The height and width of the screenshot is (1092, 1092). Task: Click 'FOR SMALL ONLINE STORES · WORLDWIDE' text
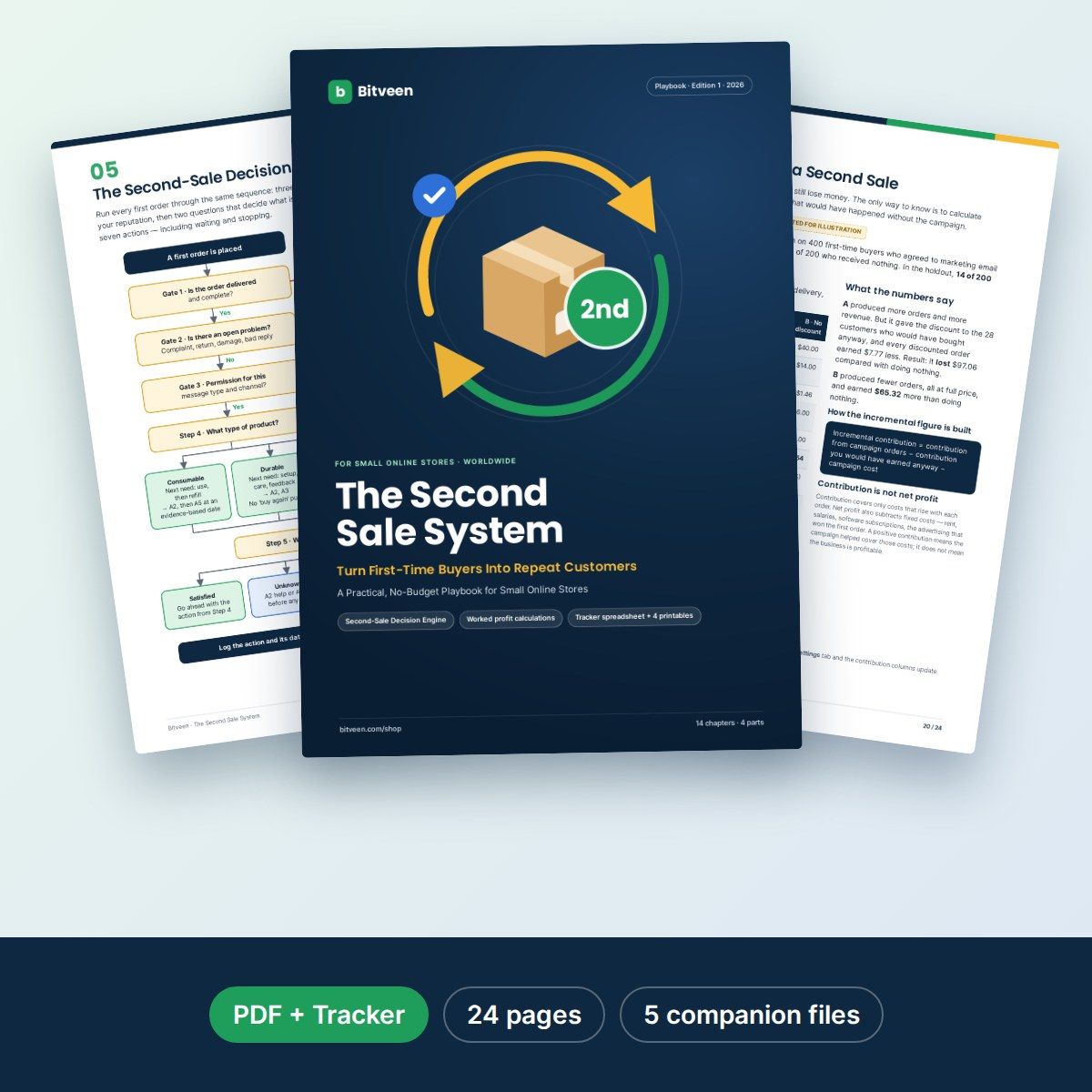coord(425,462)
